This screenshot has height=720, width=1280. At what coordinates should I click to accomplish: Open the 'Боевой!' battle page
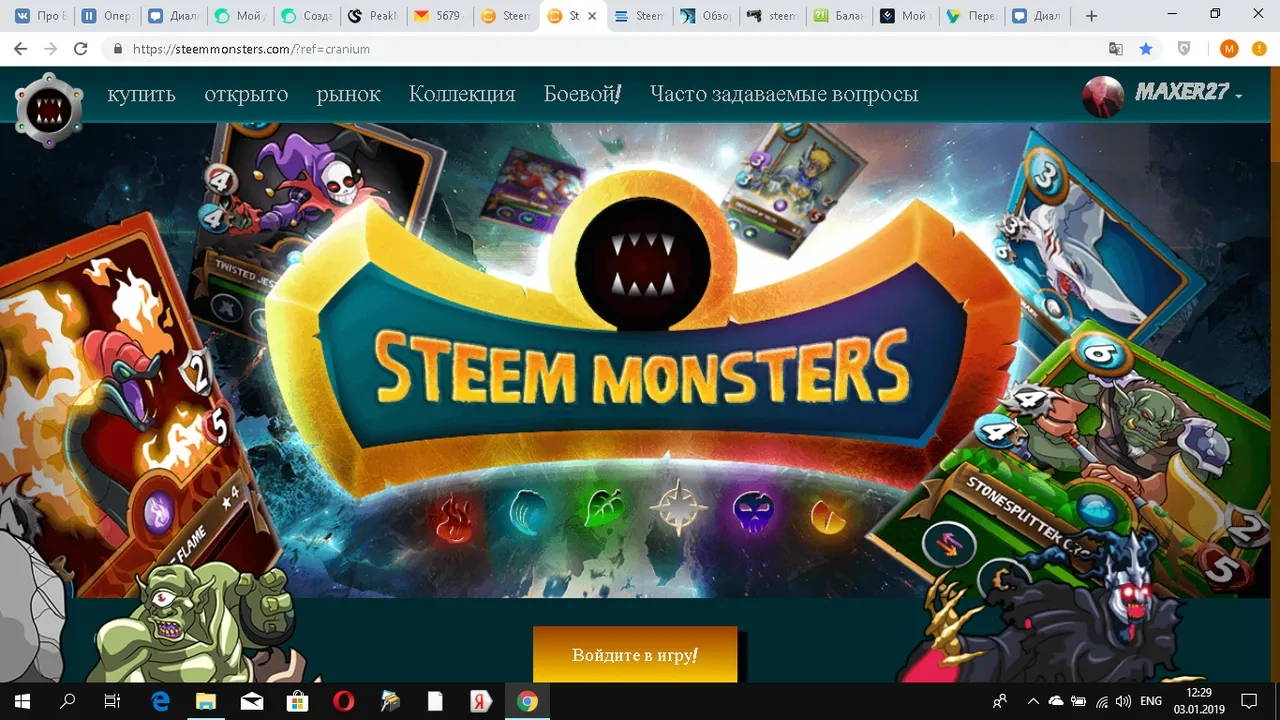582,94
